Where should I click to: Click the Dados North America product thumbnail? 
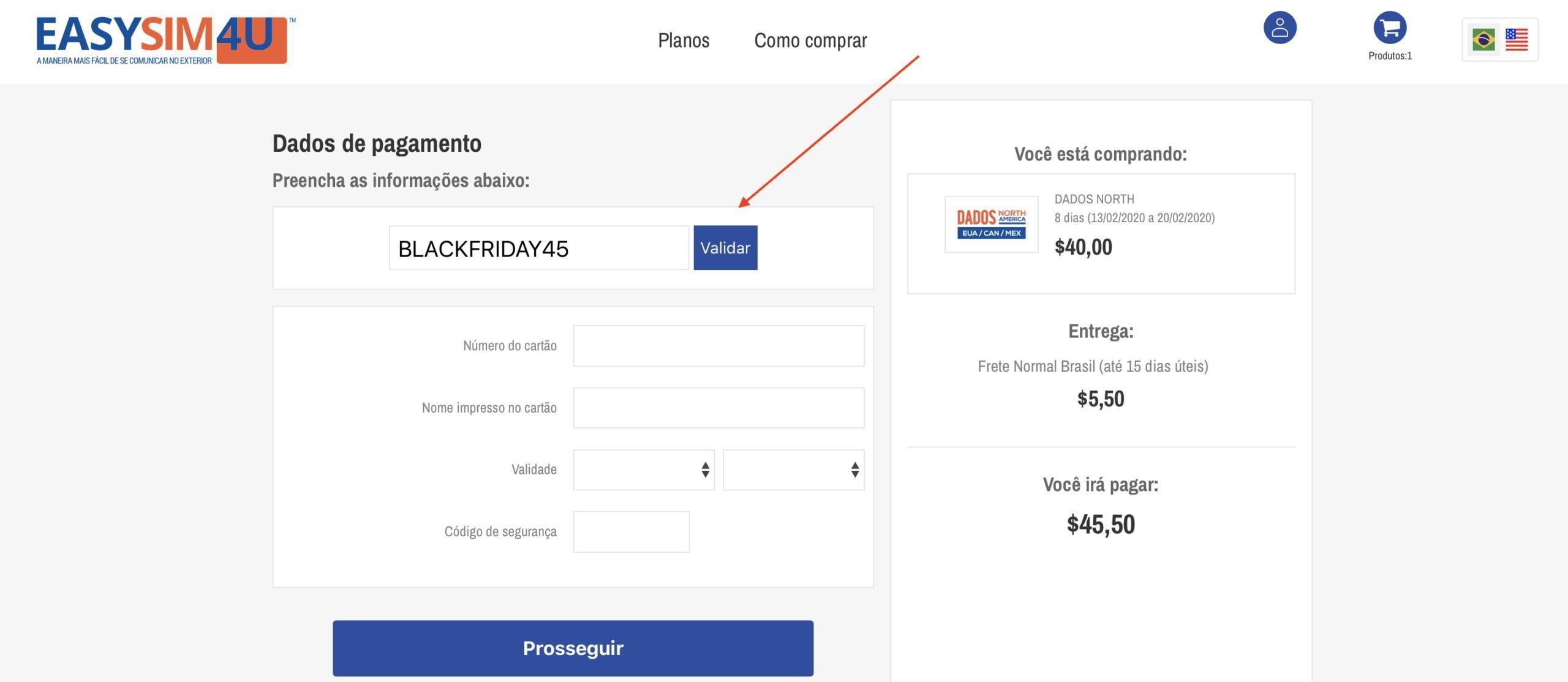pyautogui.click(x=991, y=224)
